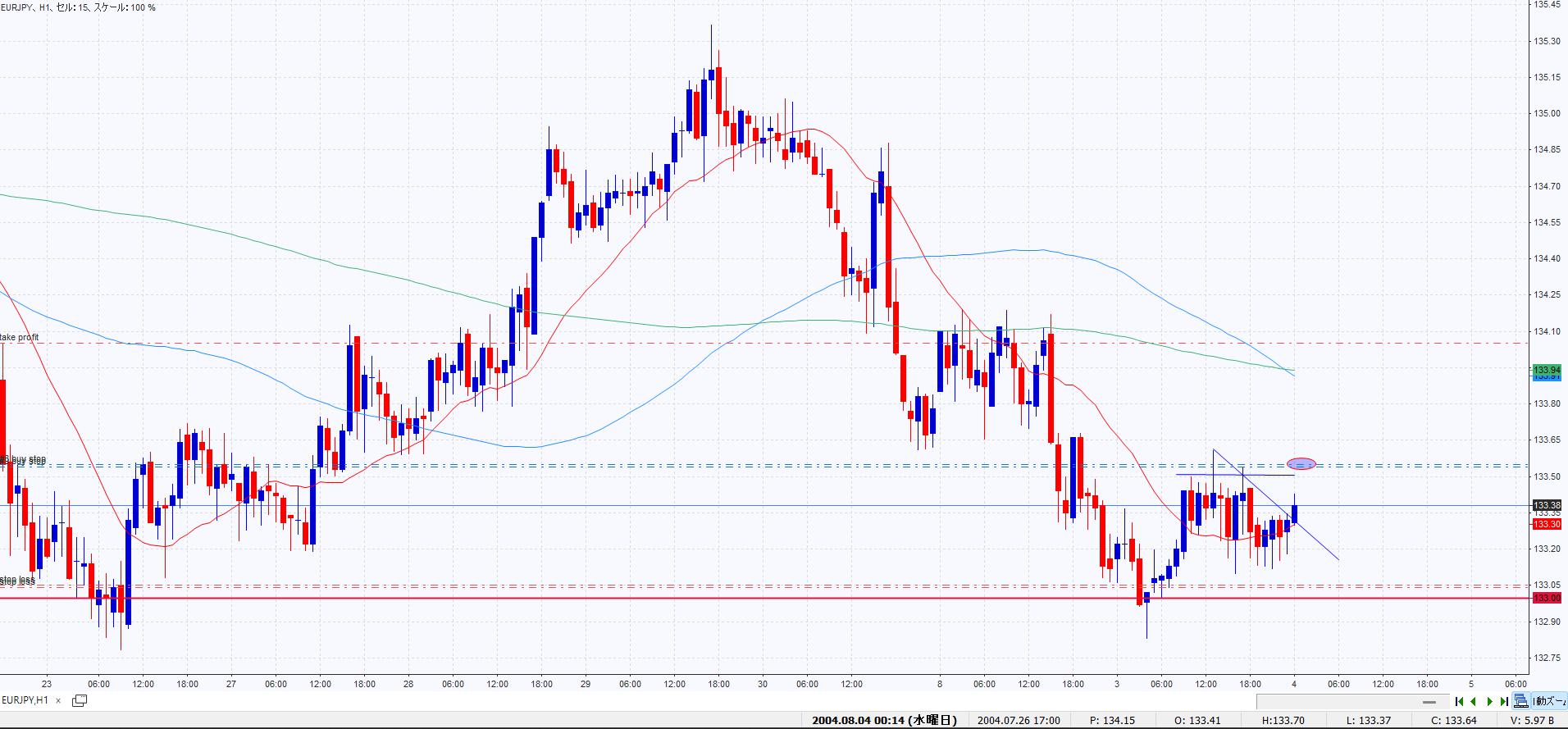This screenshot has width=1568, height=729.
Task: Select the buy stop order line label
Action: (25, 460)
